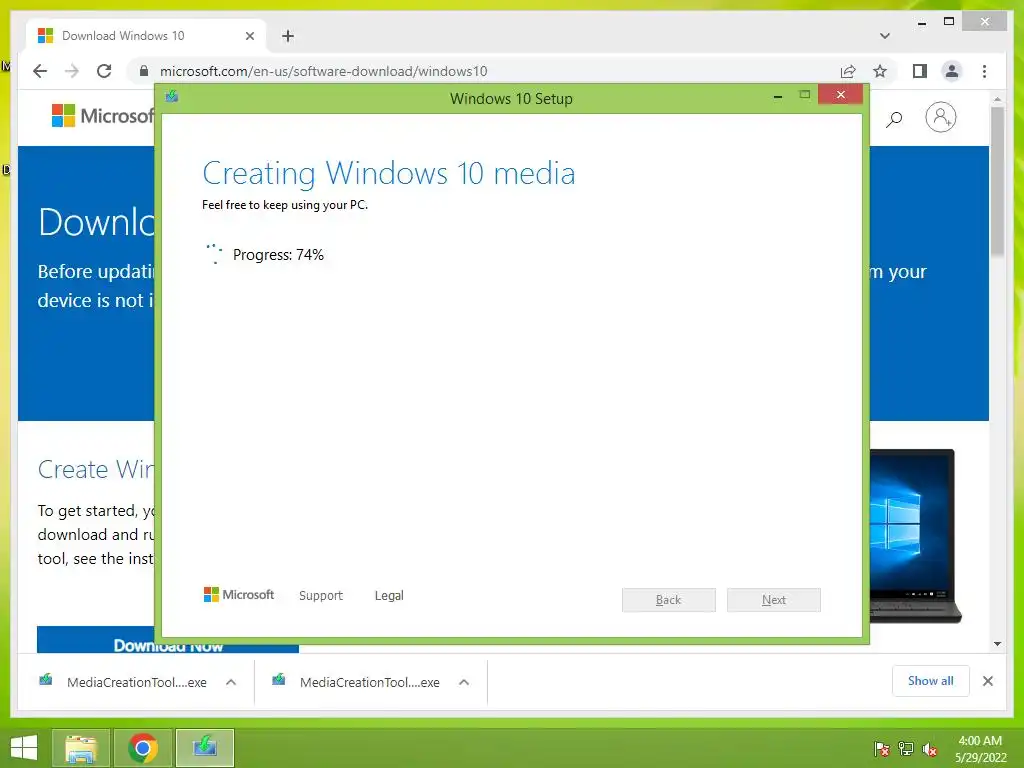This screenshot has width=1024, height=768.
Task: Open the Support link in Setup
Action: [x=321, y=596]
